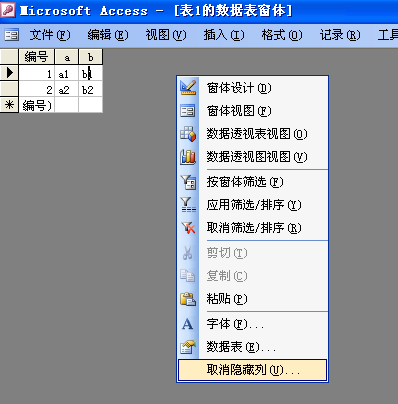398x404 pixels.
Task: Select 窗体视图(F) in context menu
Action: (252, 111)
